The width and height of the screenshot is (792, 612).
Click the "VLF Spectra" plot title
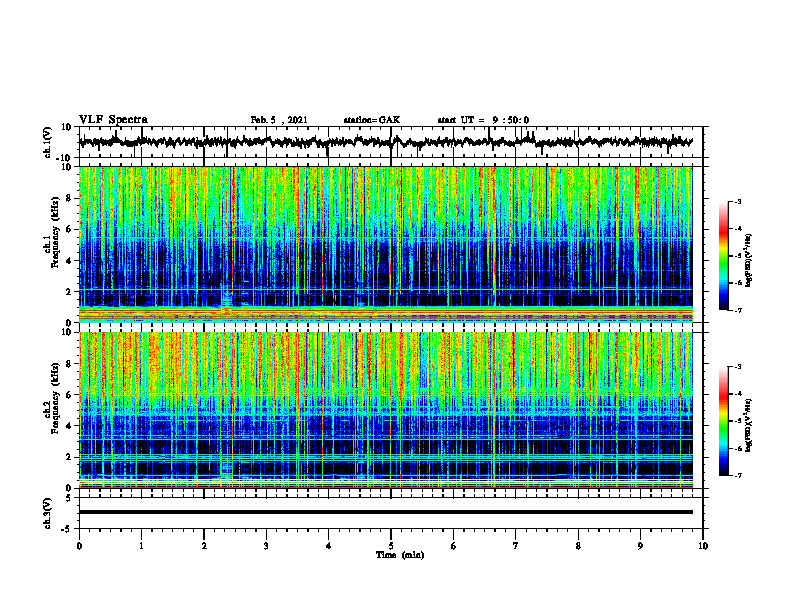pyautogui.click(x=113, y=120)
